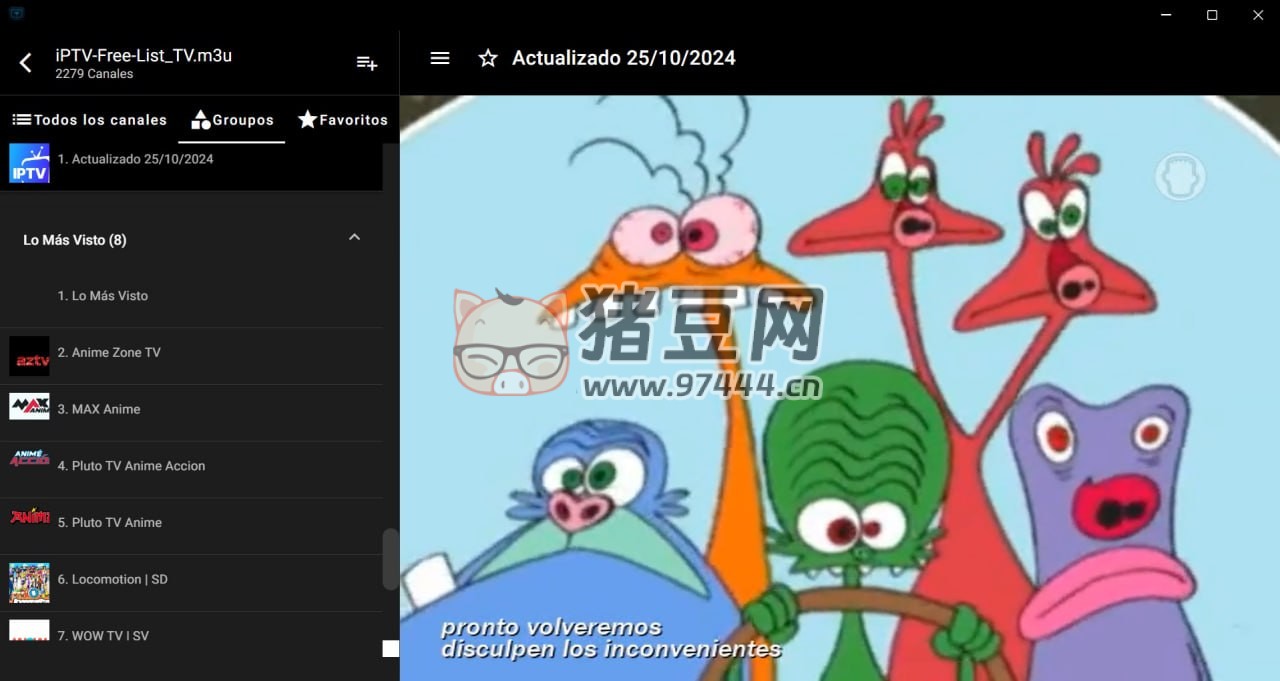Click the channel list scrollbar thumb

pyautogui.click(x=390, y=559)
